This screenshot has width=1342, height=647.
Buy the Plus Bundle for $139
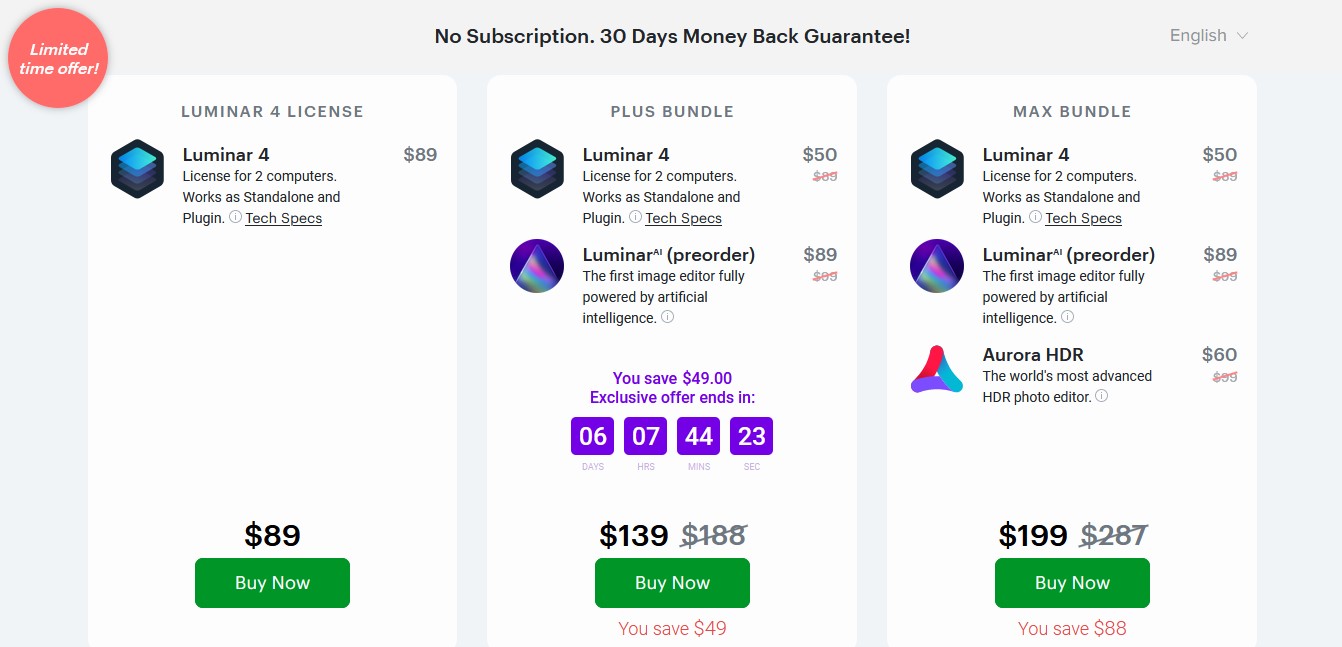(672, 583)
